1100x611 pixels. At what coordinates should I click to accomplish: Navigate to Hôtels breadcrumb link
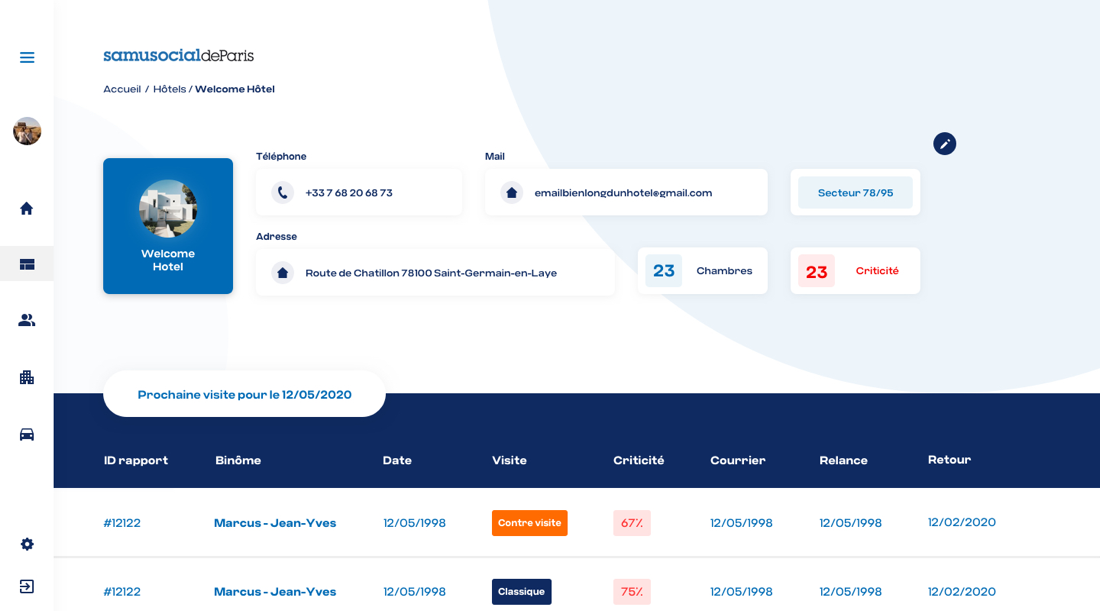click(169, 89)
